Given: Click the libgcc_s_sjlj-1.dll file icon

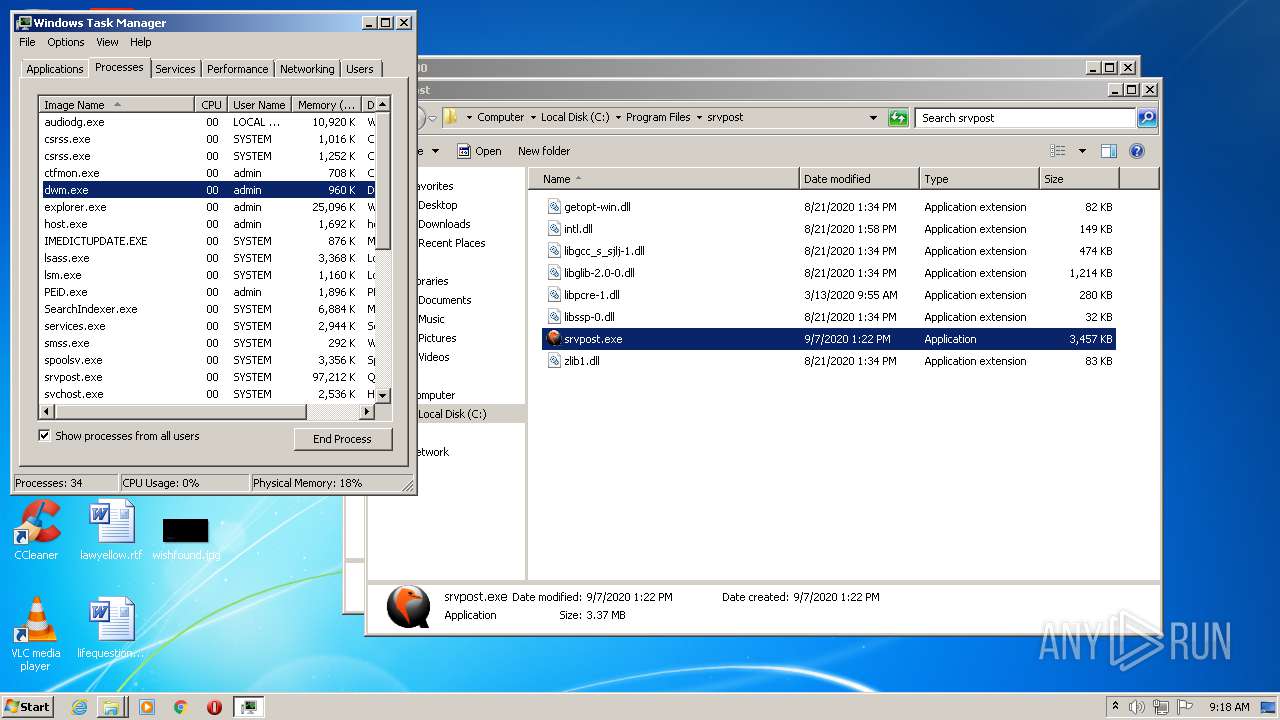Looking at the screenshot, I should pyautogui.click(x=554, y=251).
